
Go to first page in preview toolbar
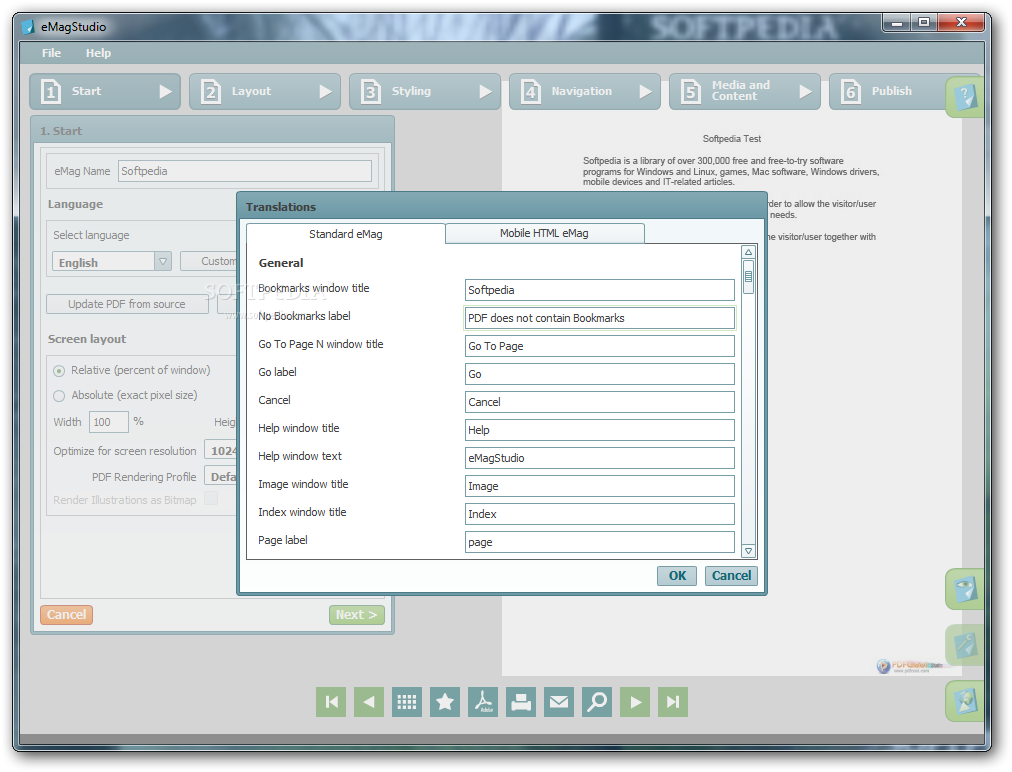tap(331, 702)
